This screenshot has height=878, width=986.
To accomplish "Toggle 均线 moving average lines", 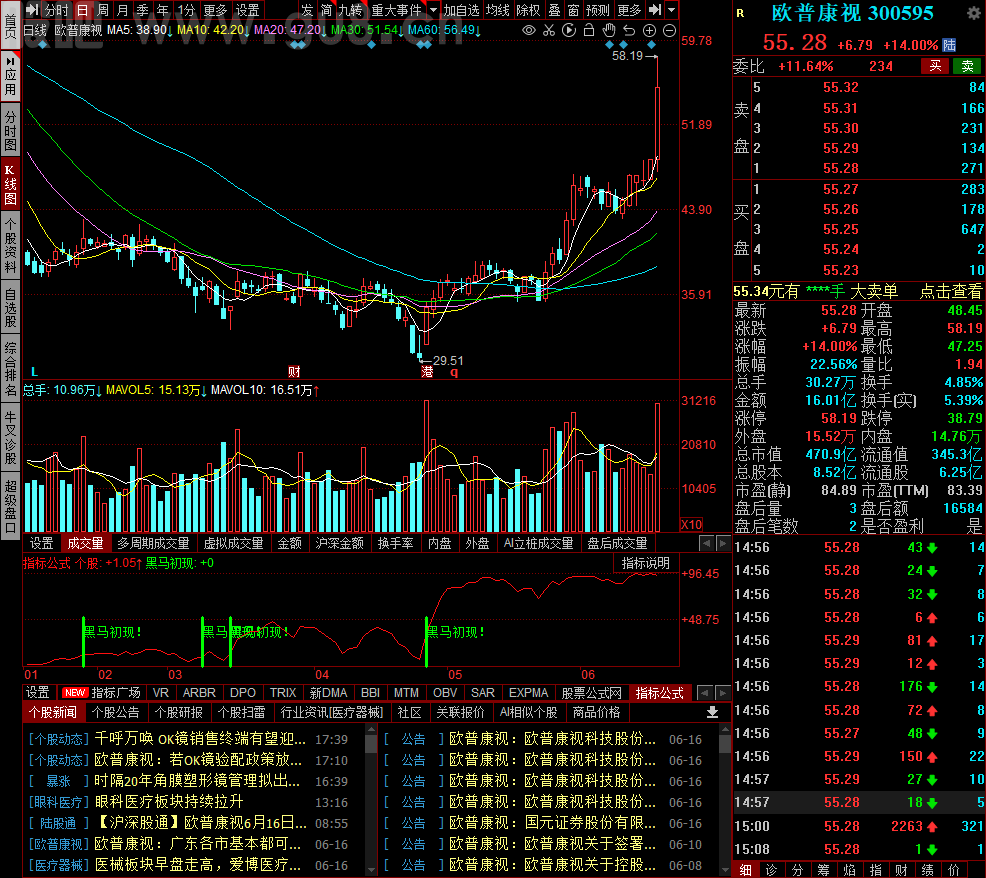I will click(x=497, y=10).
